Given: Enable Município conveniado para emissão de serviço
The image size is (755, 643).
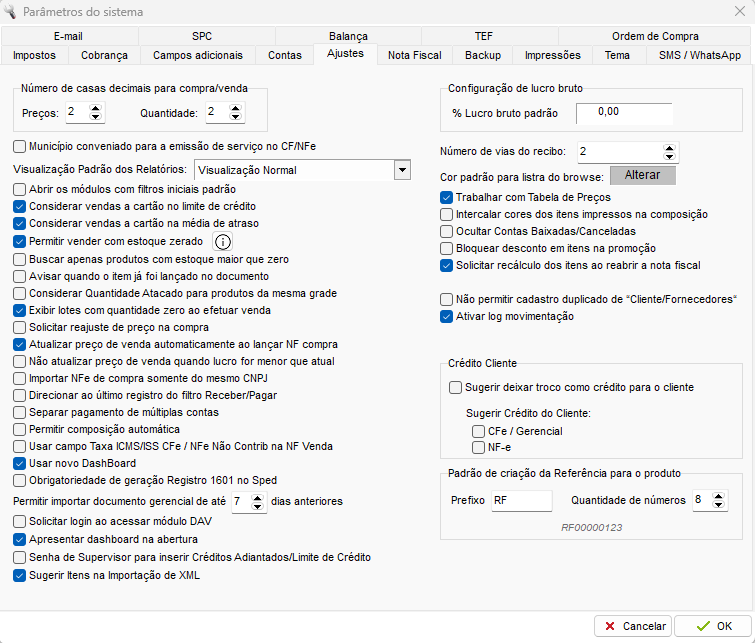Looking at the screenshot, I should pos(19,146).
